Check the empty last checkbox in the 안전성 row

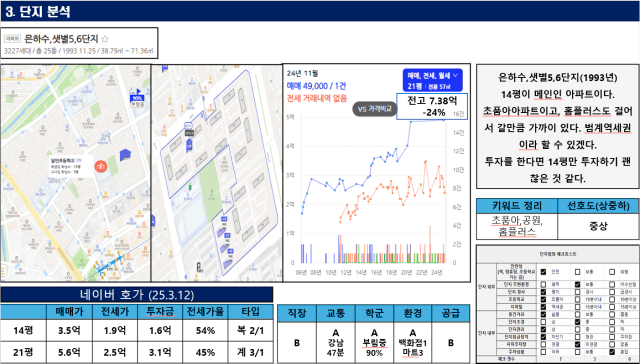(x=612, y=272)
